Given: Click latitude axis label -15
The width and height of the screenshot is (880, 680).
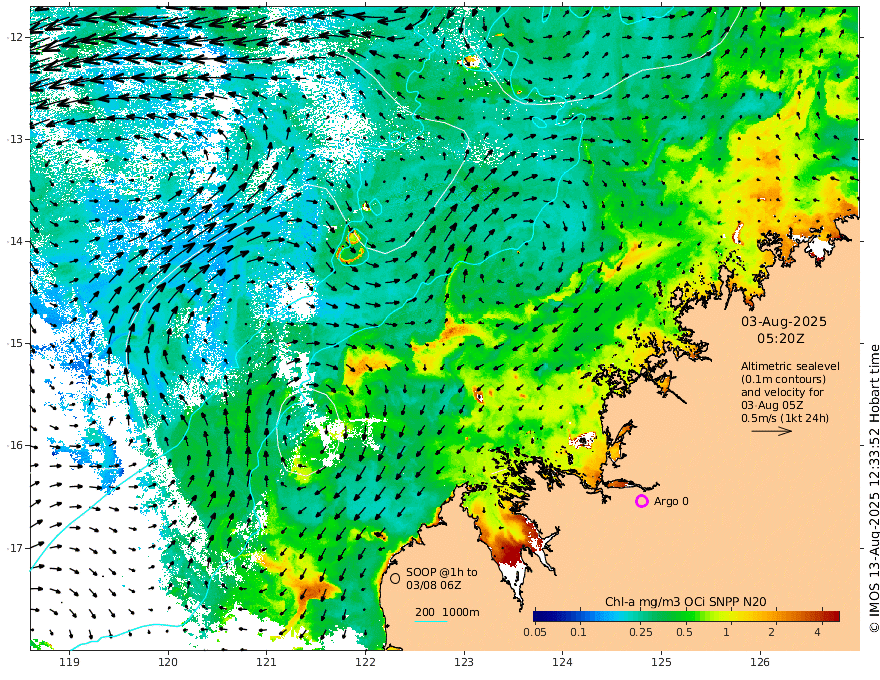Looking at the screenshot, I should coord(15,343).
